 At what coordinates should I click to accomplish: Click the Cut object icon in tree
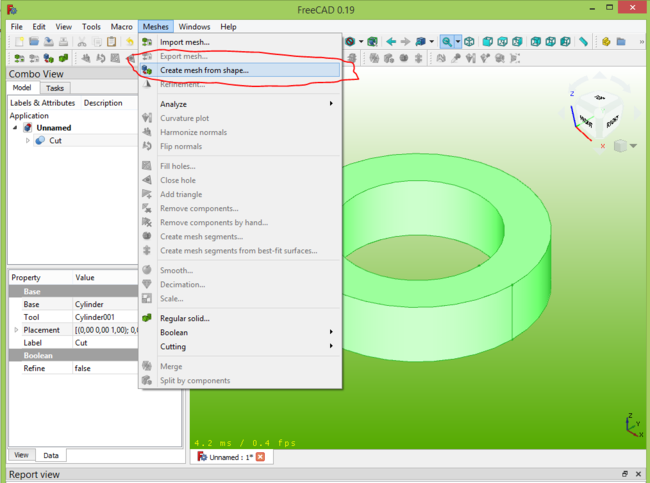pyautogui.click(x=40, y=141)
